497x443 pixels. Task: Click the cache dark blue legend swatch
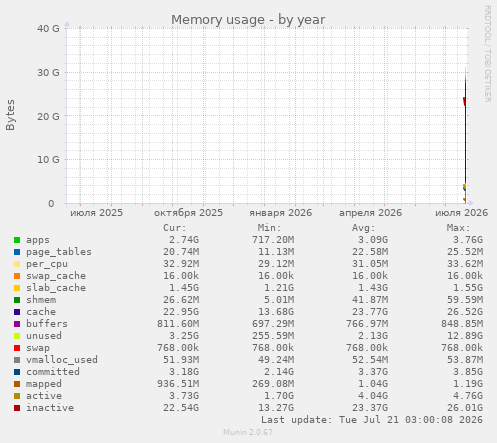pos(17,312)
